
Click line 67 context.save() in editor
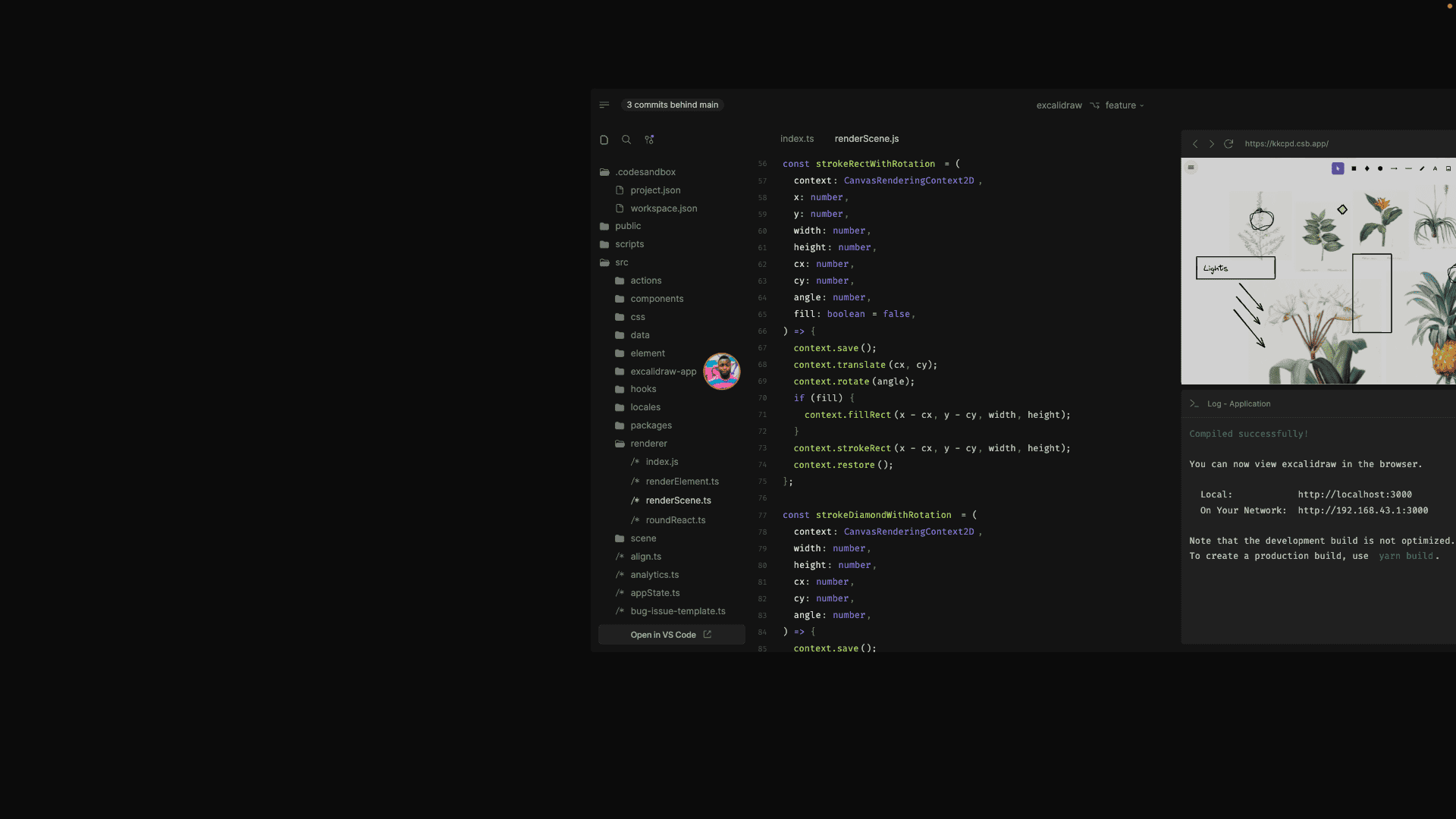coord(835,348)
